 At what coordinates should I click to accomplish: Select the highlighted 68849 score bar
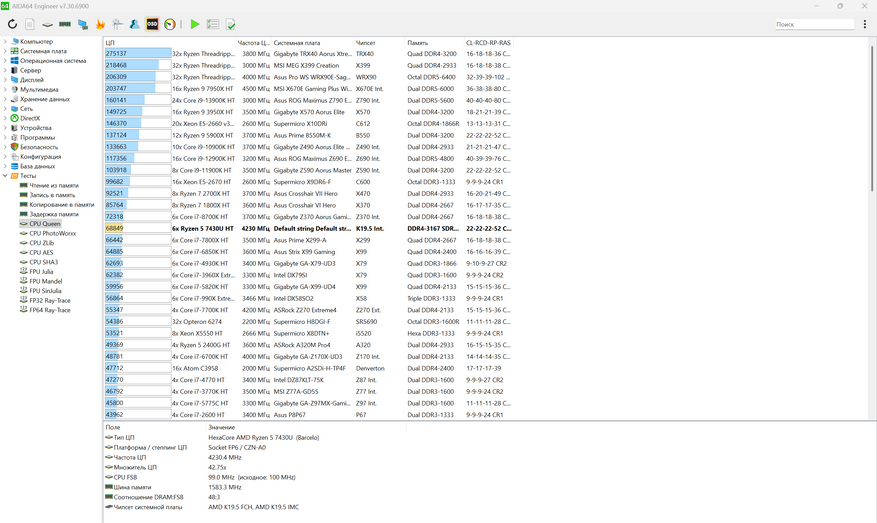pos(138,228)
